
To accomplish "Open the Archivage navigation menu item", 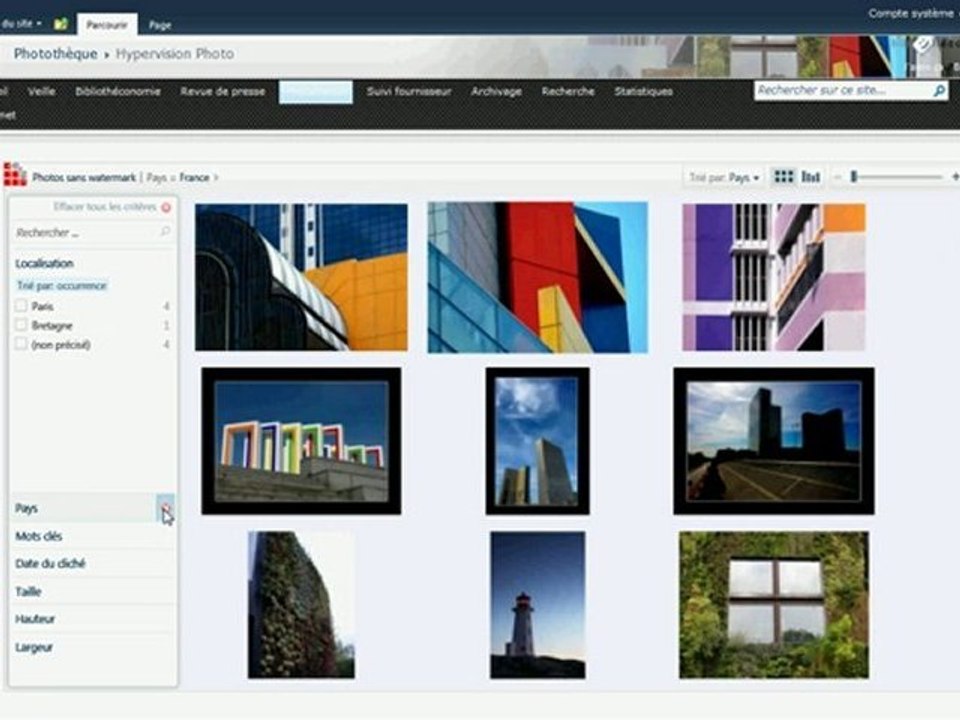I will tap(496, 91).
